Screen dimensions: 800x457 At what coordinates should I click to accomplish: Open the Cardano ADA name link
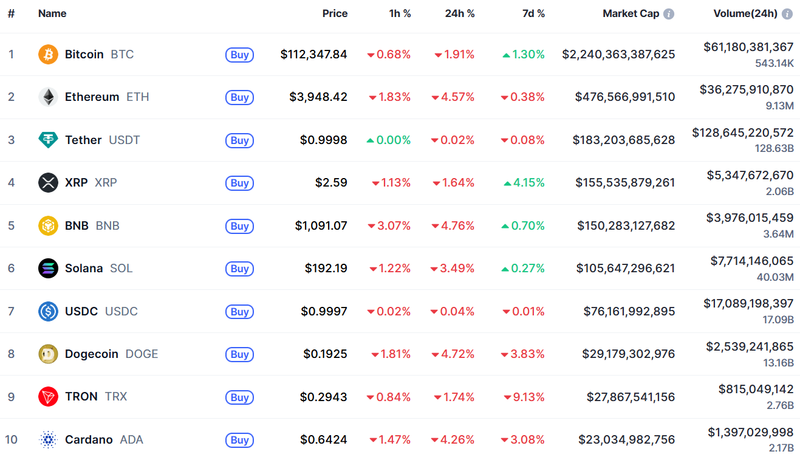pyautogui.click(x=89, y=439)
